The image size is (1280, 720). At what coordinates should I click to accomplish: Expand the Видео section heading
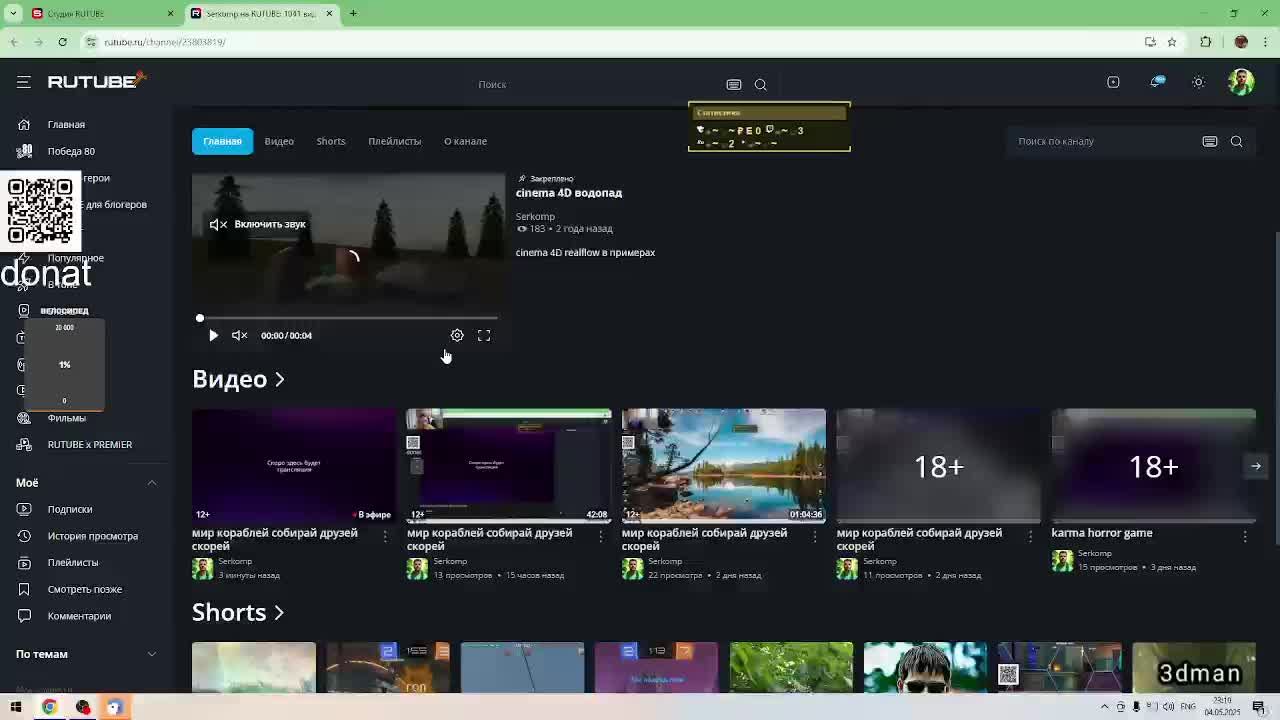pyautogui.click(x=238, y=379)
